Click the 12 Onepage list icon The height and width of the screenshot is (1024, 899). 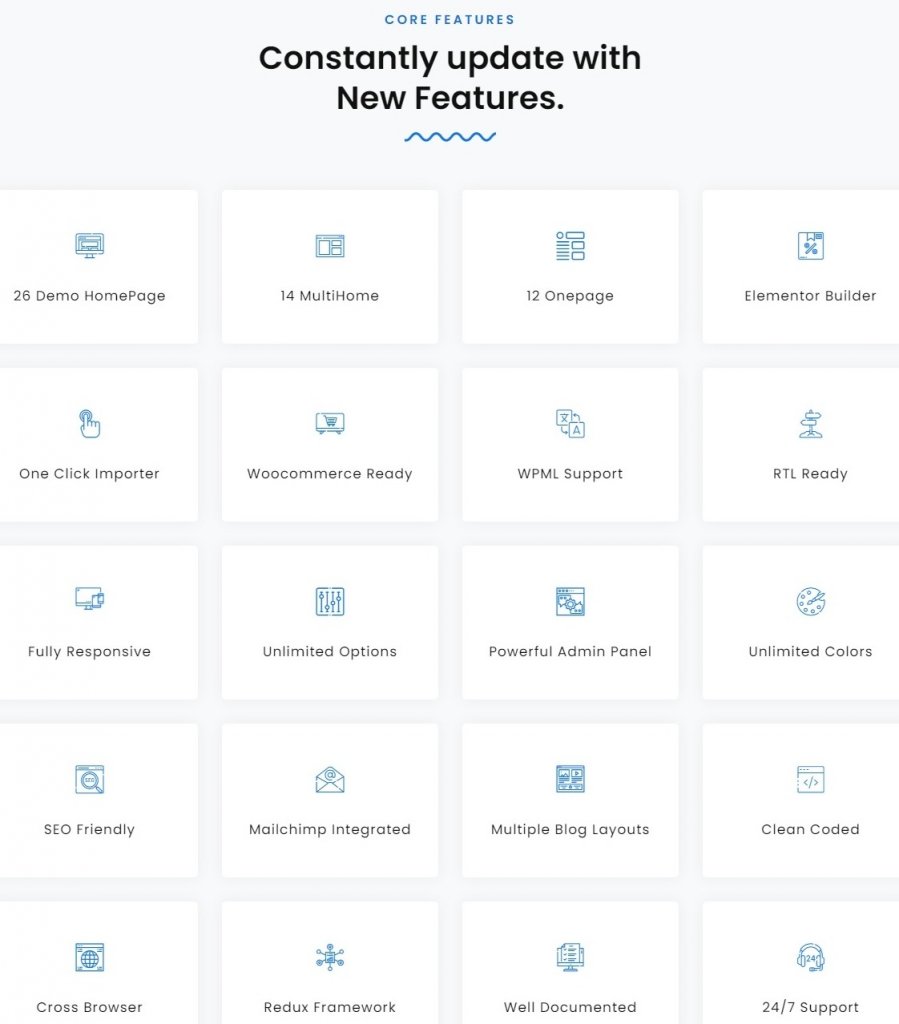coord(570,246)
